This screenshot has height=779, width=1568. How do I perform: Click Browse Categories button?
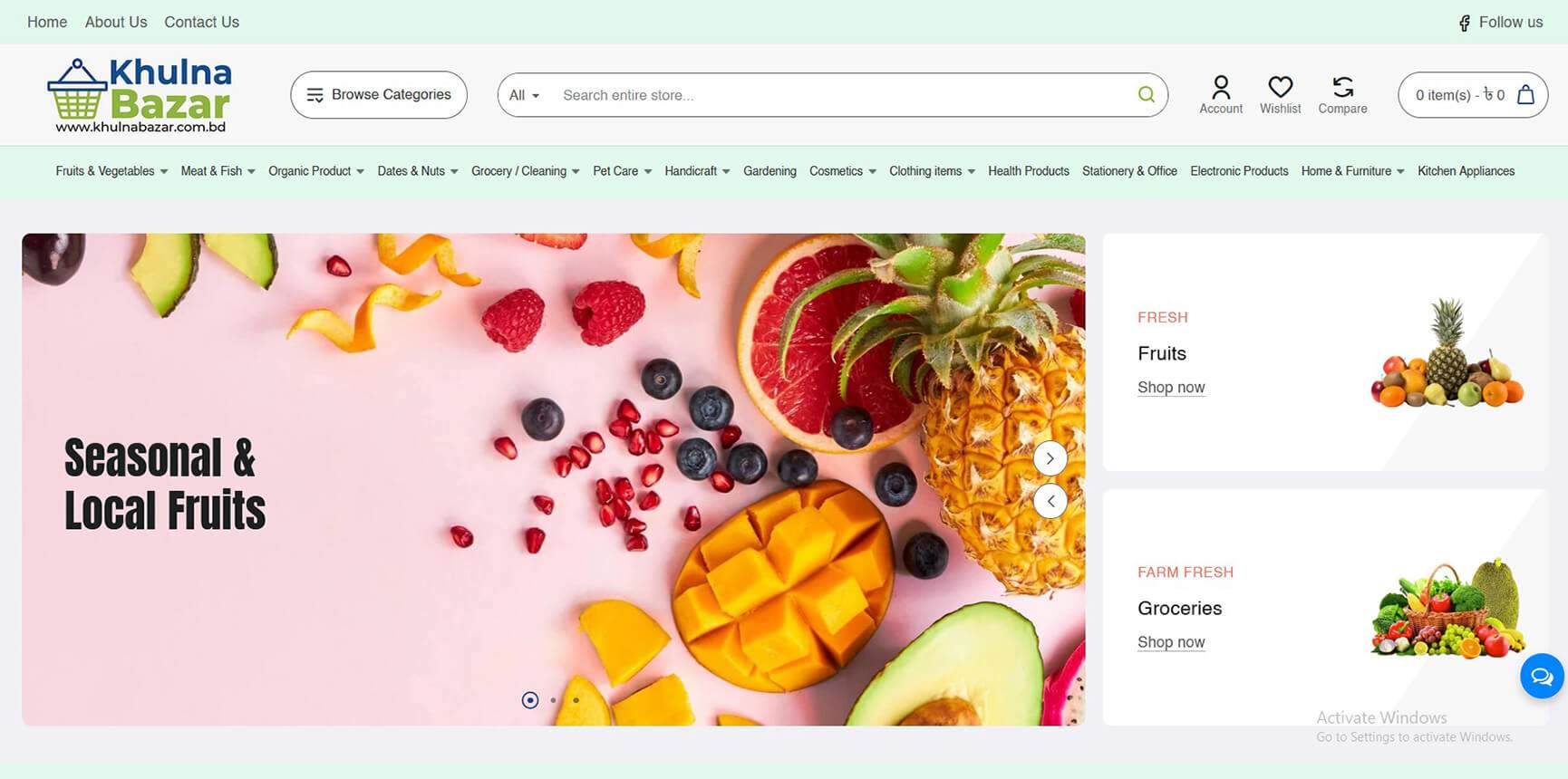click(379, 95)
